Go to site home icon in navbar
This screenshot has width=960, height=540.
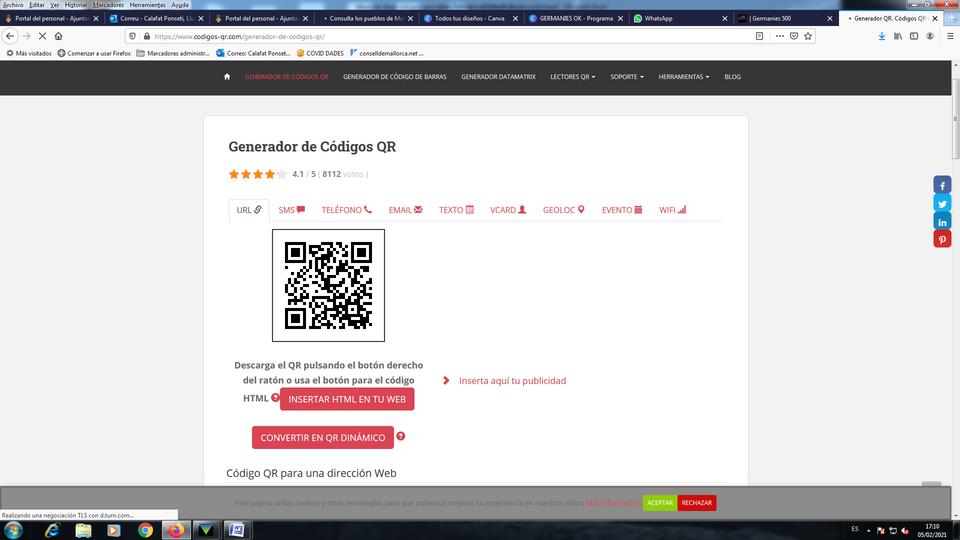[227, 77]
